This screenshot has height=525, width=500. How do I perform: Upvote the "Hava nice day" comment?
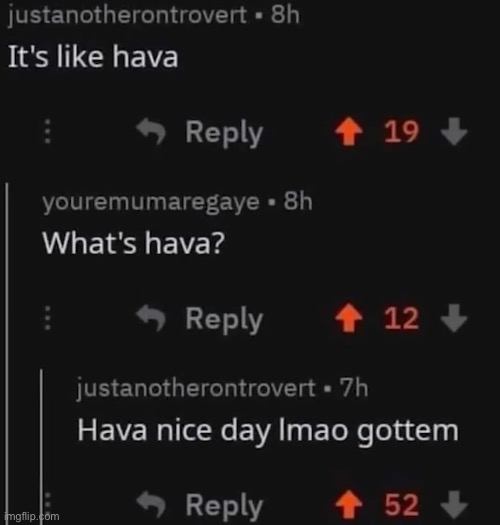pyautogui.click(x=349, y=505)
